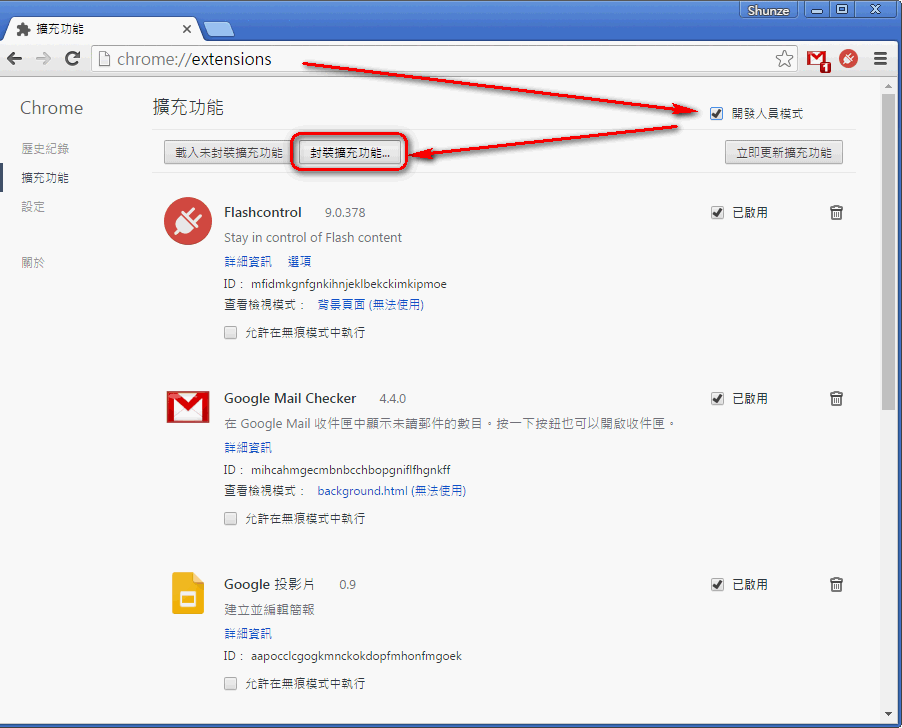Click 封裝擴充功能... button

point(350,152)
